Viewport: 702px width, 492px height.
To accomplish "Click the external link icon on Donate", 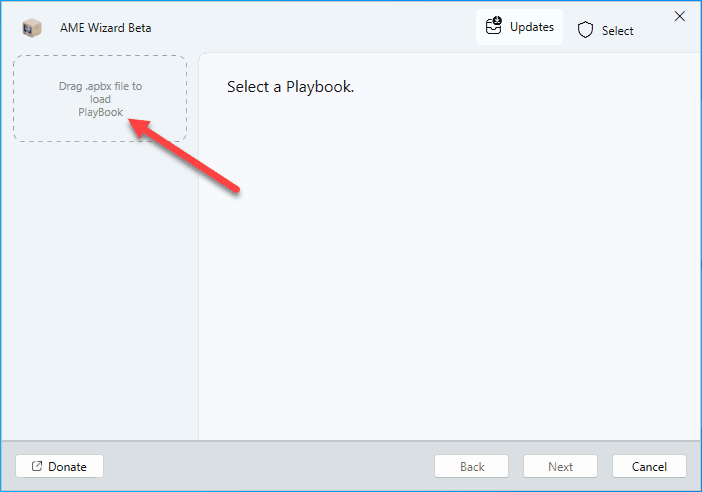I will click(x=37, y=466).
